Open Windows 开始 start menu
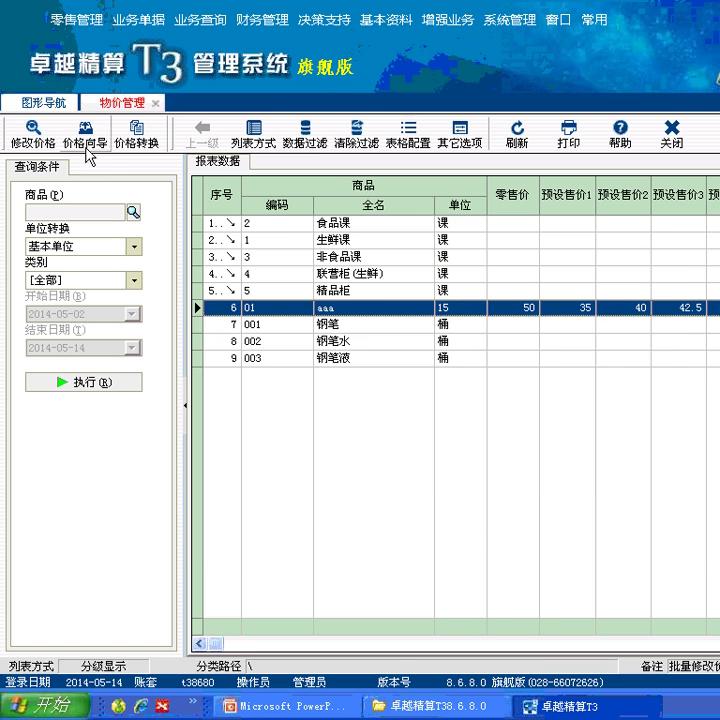This screenshot has height=720, width=720. [x=45, y=705]
